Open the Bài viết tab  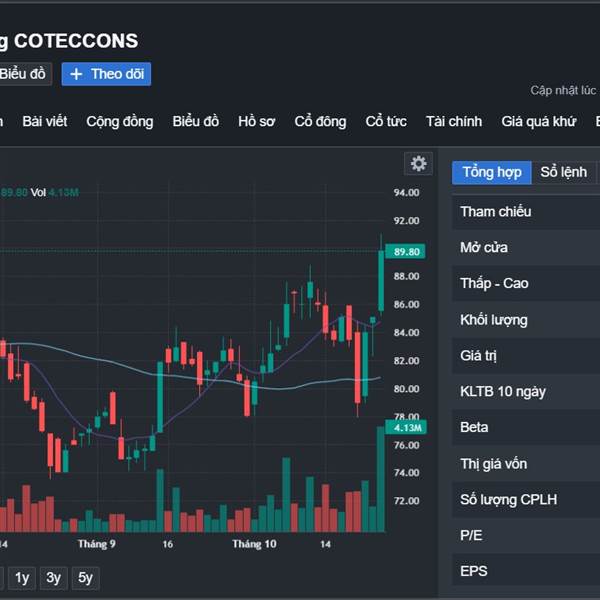coord(45,121)
